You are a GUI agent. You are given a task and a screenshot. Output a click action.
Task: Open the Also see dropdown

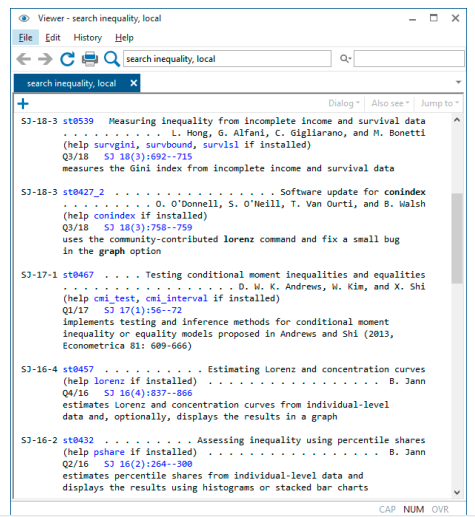(x=390, y=103)
